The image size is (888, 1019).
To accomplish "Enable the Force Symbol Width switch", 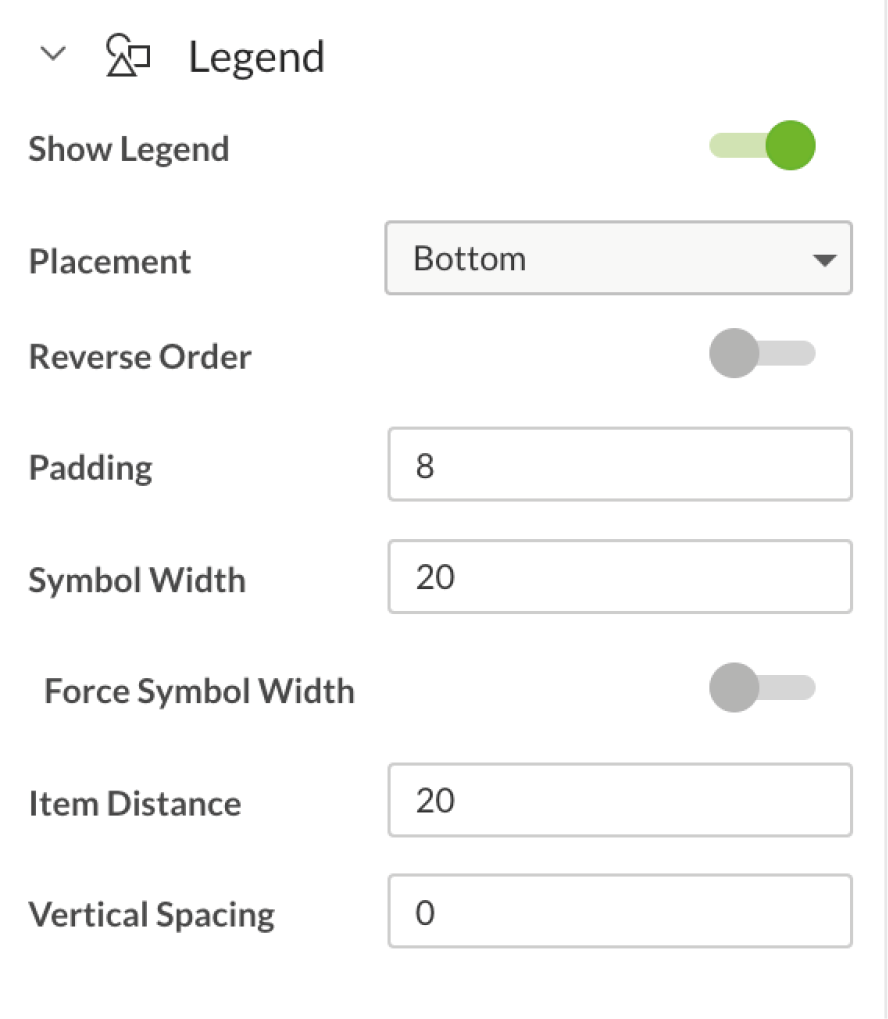I will coord(762,688).
